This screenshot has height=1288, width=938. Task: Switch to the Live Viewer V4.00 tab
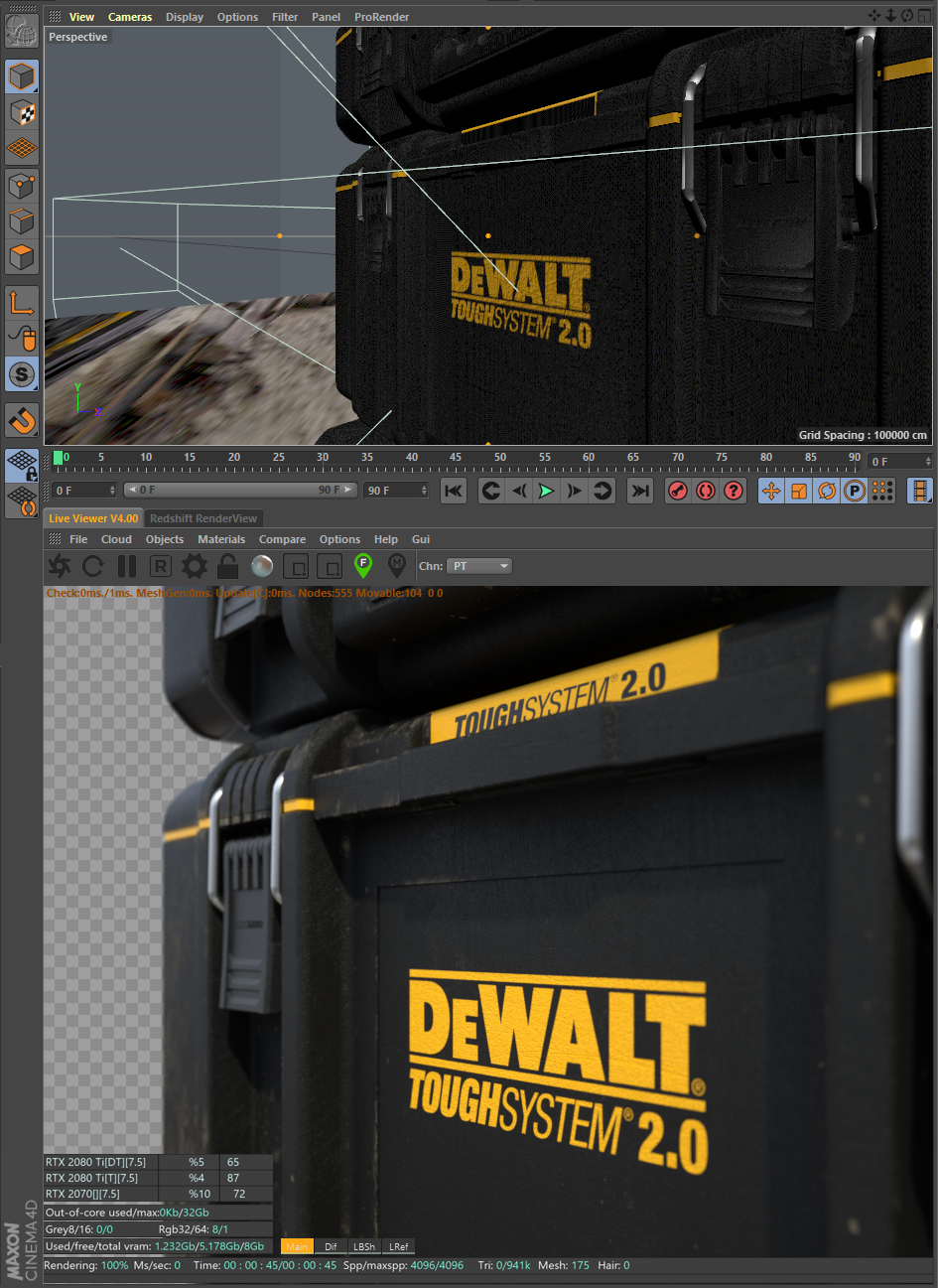coord(93,518)
